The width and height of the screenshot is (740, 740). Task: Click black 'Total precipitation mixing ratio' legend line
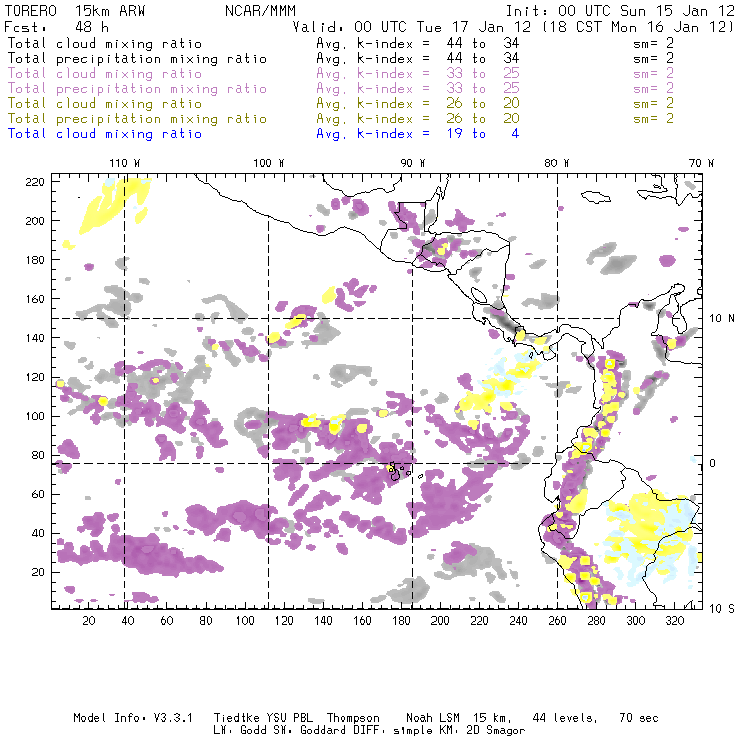[x=137, y=59]
